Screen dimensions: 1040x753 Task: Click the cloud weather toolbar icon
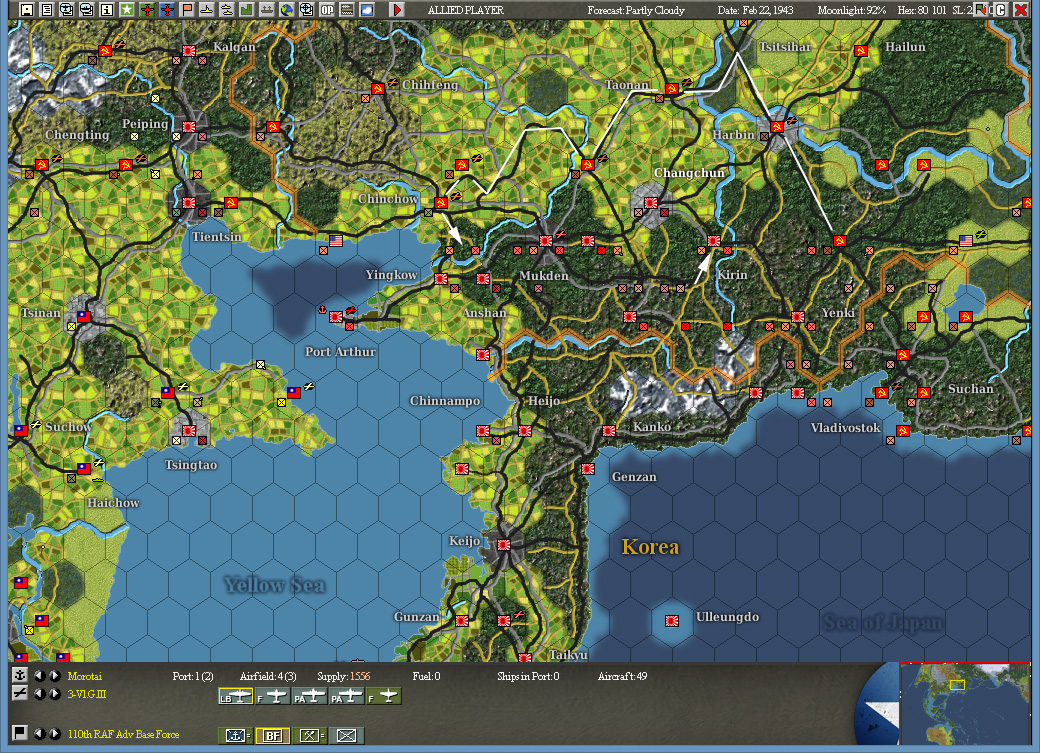[x=367, y=10]
